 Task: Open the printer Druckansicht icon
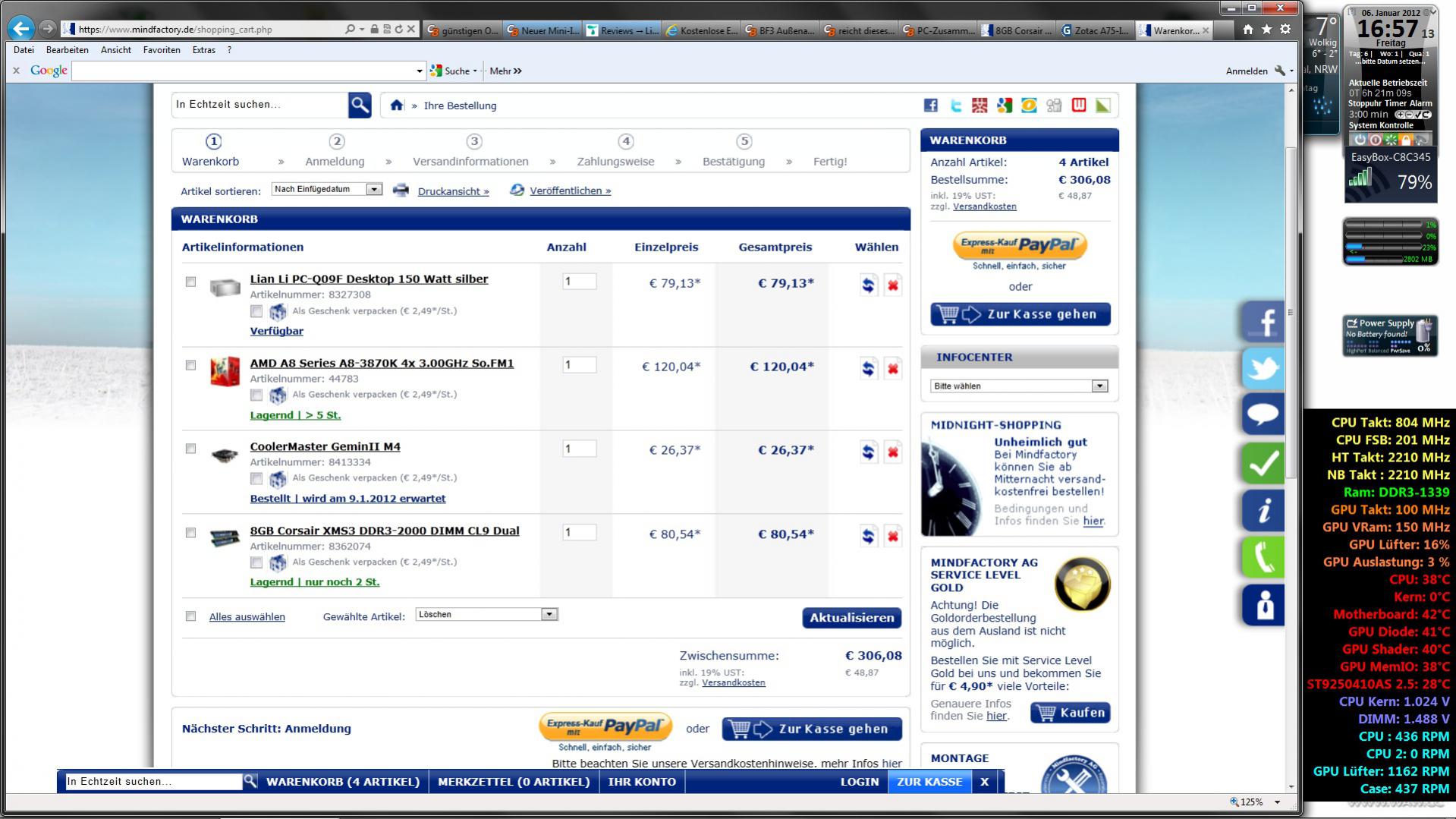[x=401, y=190]
